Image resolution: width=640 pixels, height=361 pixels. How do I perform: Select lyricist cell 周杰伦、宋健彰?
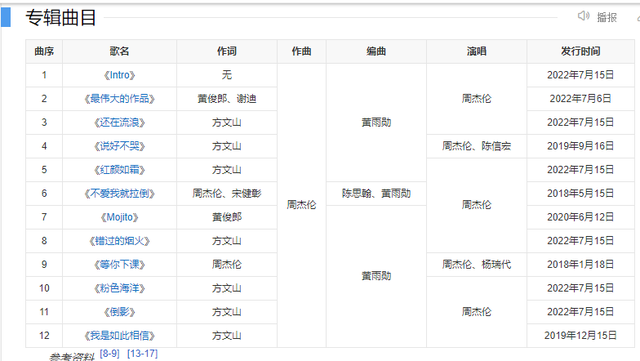click(x=227, y=194)
